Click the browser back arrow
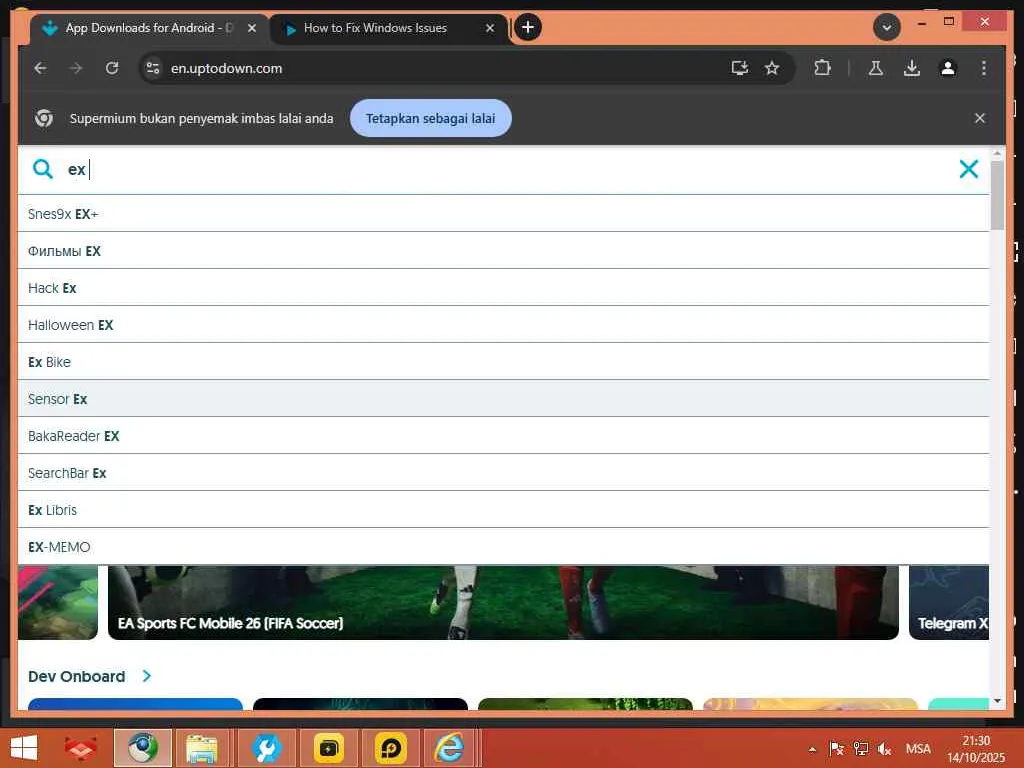The width and height of the screenshot is (1024, 768). 40,68
